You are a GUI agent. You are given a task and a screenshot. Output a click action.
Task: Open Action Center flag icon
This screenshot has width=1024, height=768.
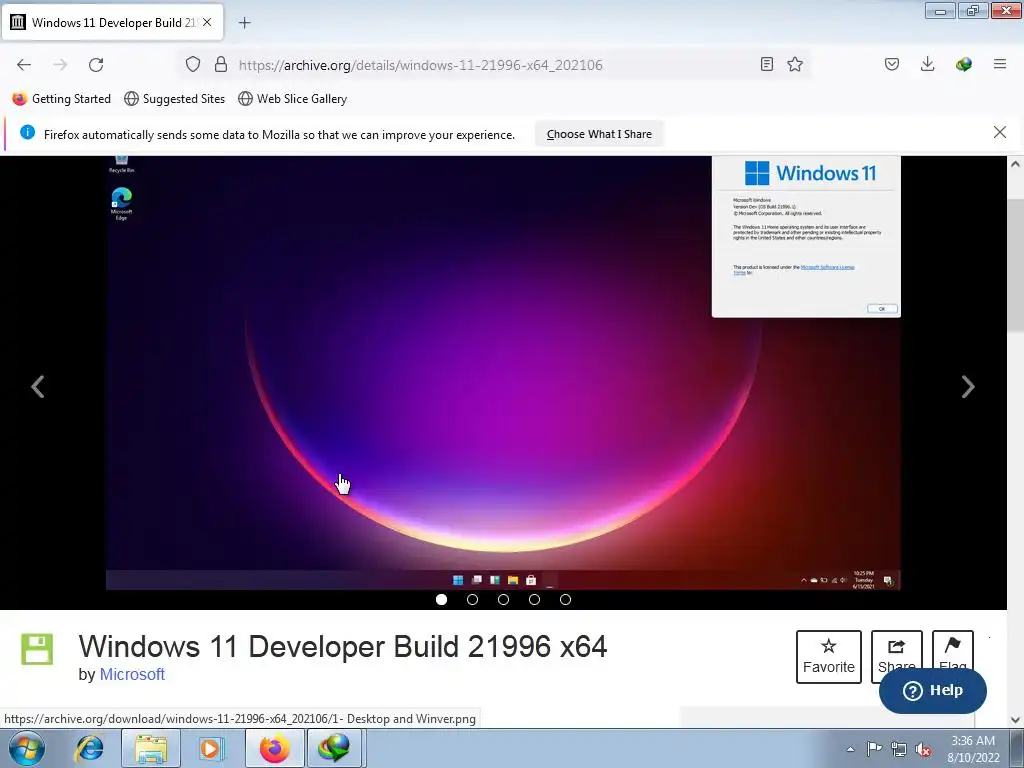[x=874, y=749]
